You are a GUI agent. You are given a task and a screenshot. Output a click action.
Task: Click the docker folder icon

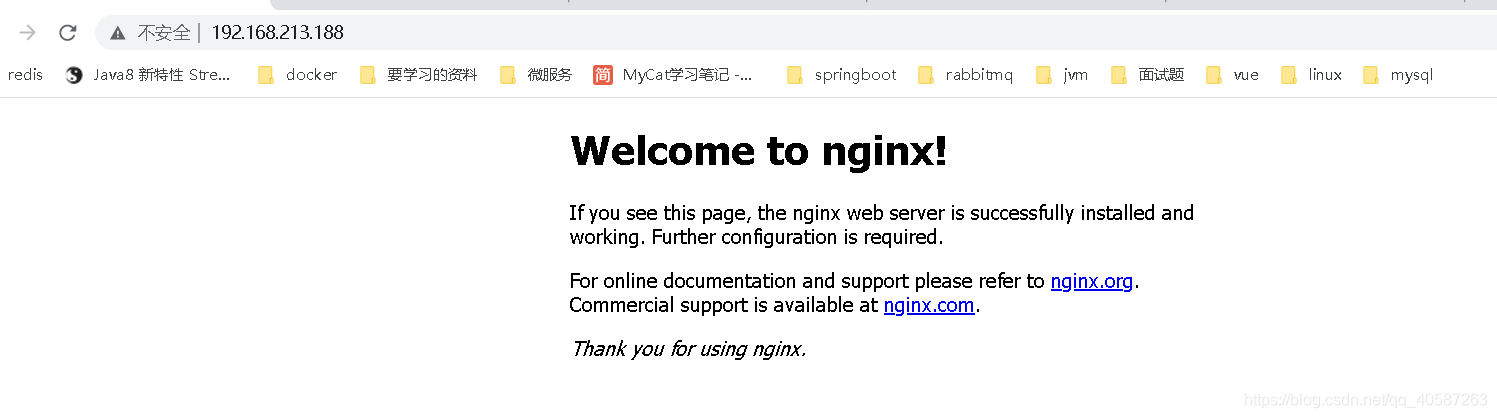point(266,74)
